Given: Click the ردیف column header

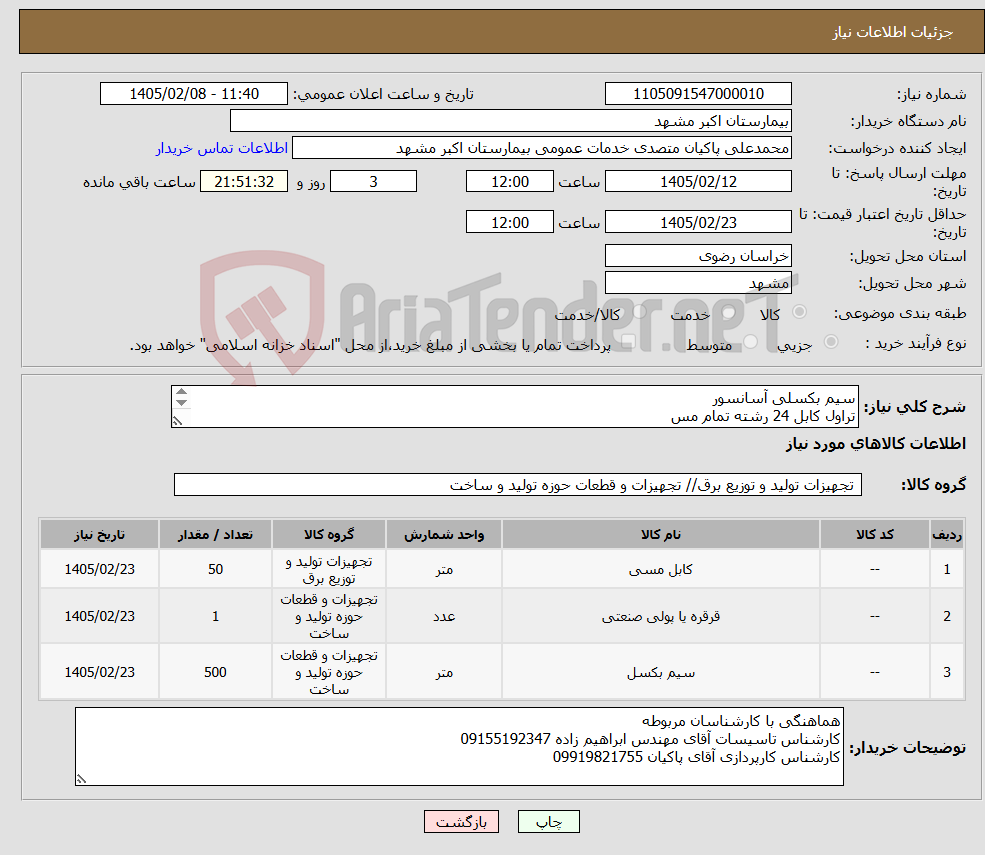Looking at the screenshot, I should click(947, 535).
